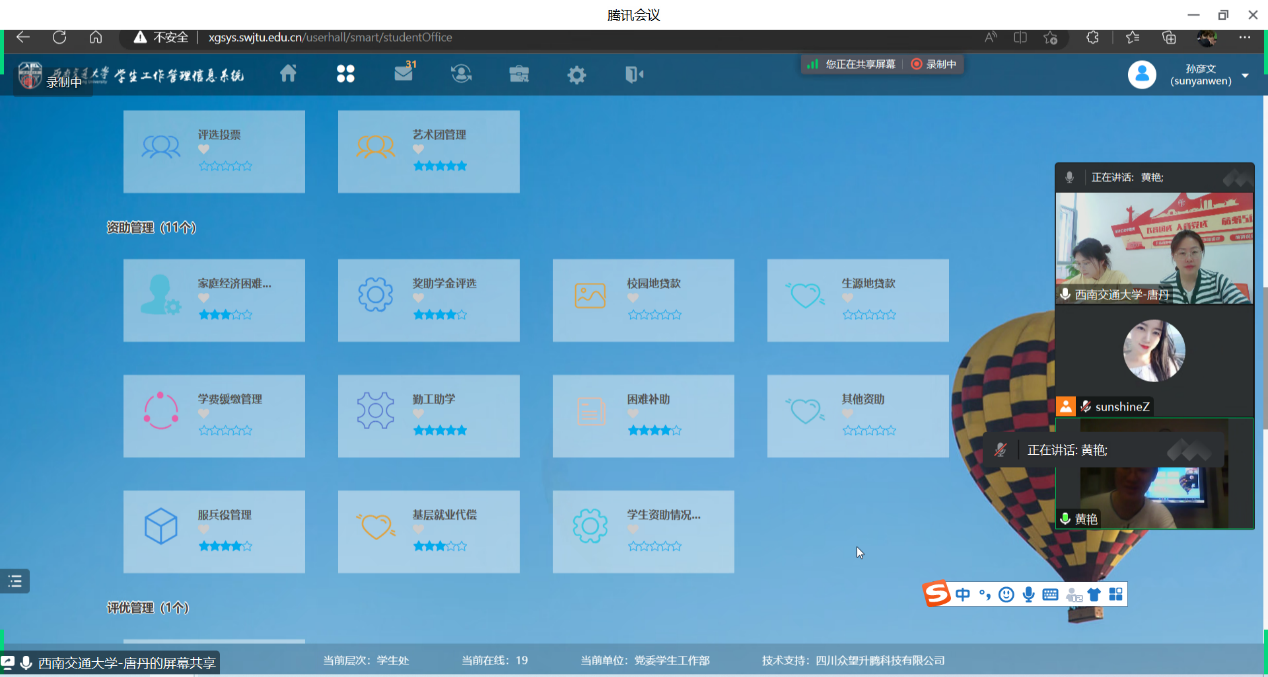Expand the left side list menu button
Image resolution: width=1268 pixels, height=677 pixels.
[x=14, y=581]
